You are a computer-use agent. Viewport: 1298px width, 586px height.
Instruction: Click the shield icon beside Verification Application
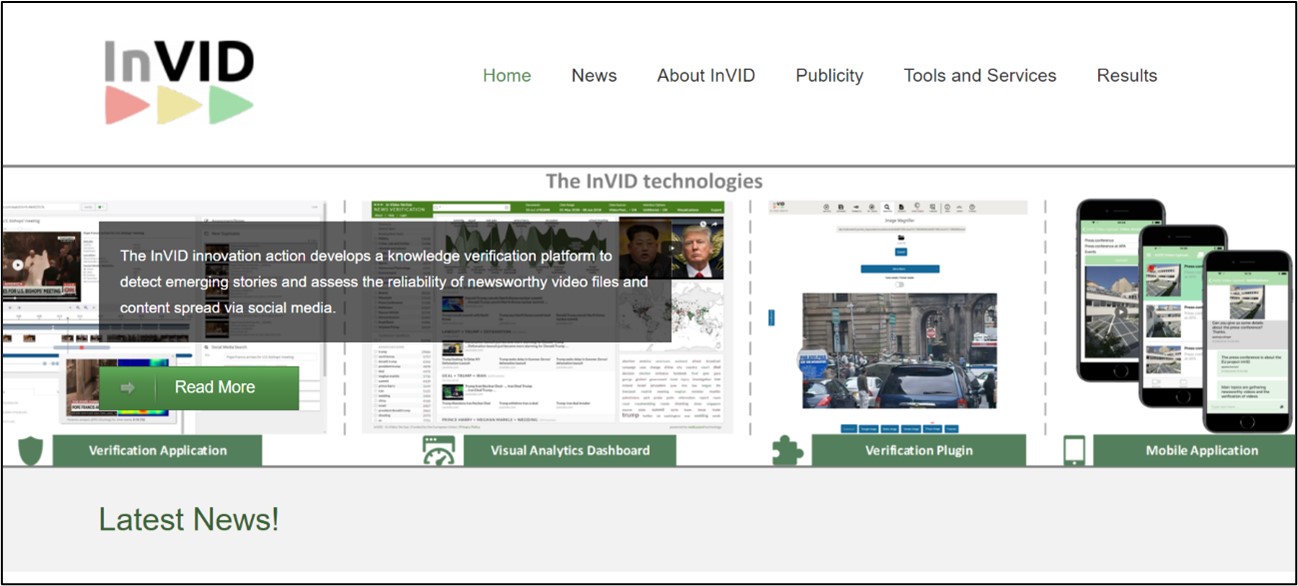coord(29,451)
